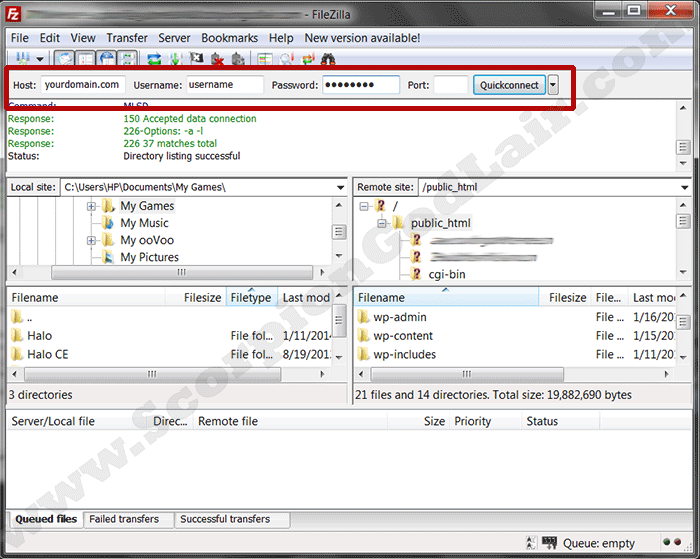Open the Bookmarks menu
The height and width of the screenshot is (559, 700).
point(229,38)
